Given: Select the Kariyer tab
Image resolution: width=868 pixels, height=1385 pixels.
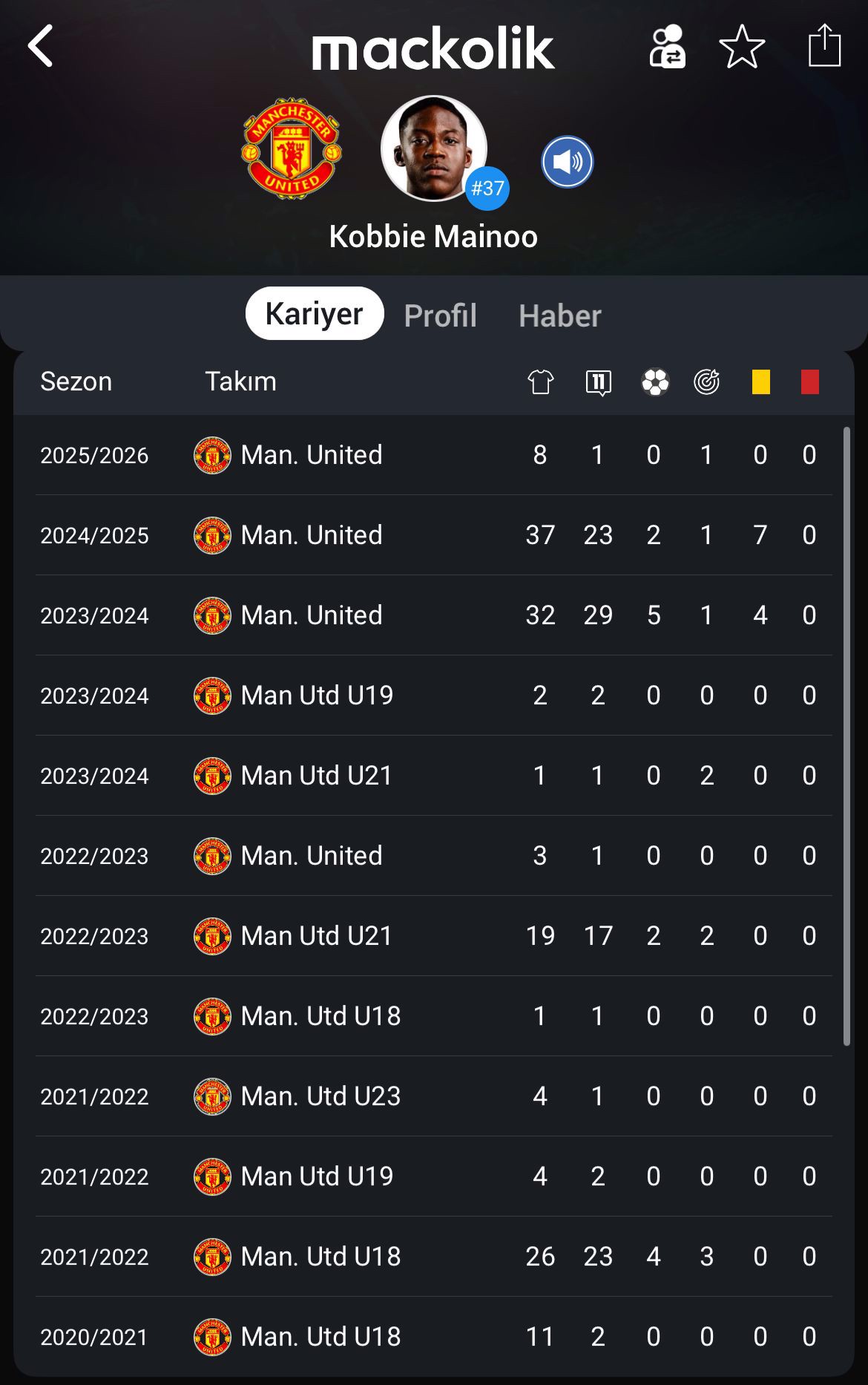Looking at the screenshot, I should (315, 314).
